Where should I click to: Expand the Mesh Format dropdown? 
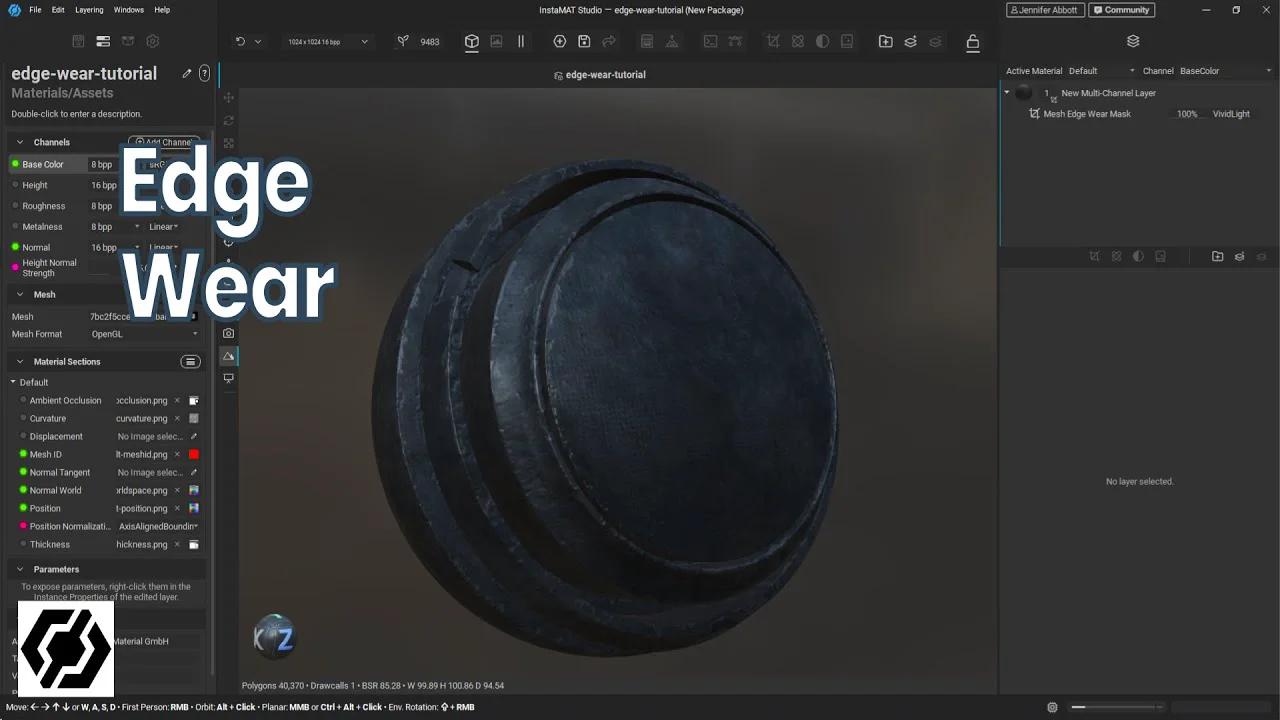(x=195, y=334)
